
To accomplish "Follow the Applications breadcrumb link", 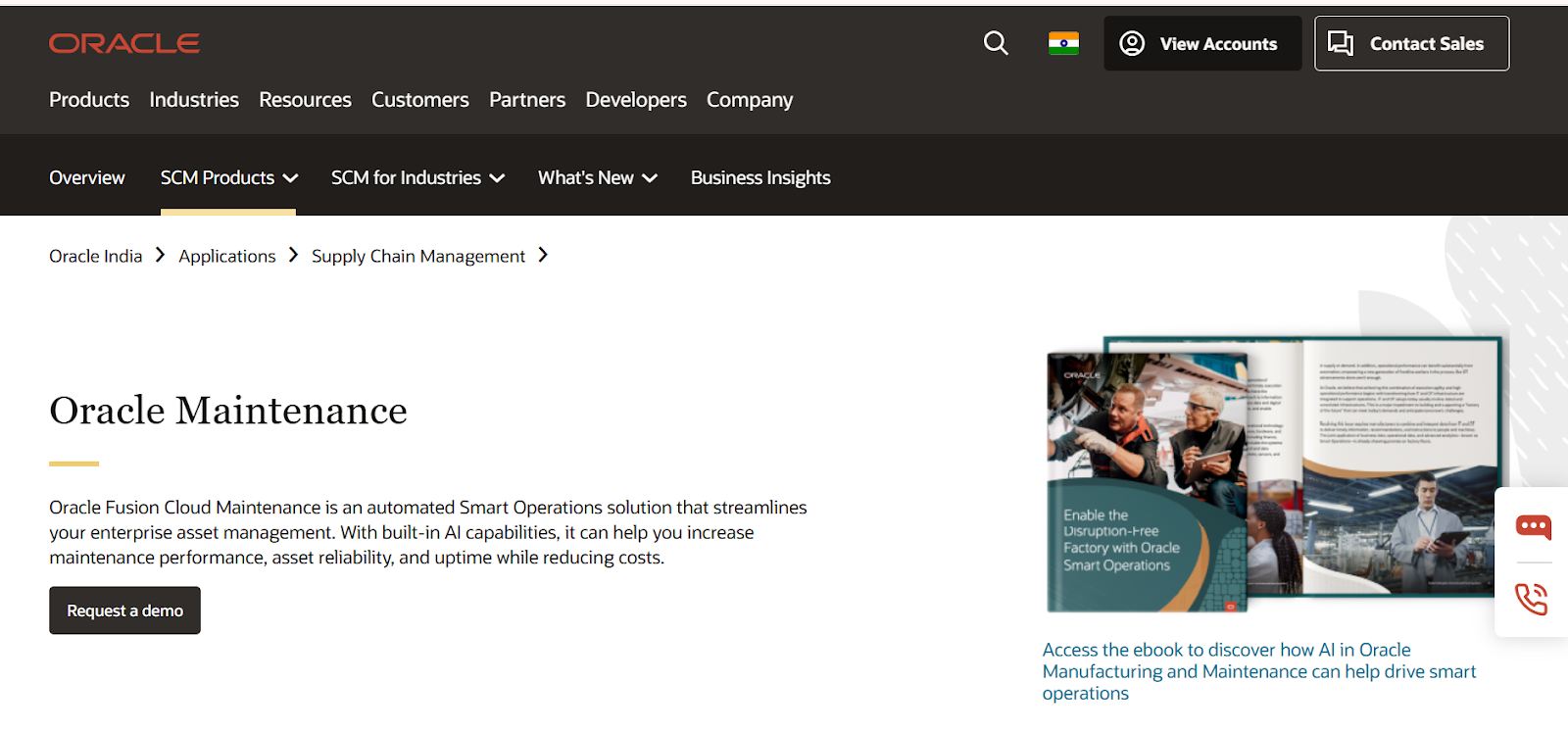I will tap(227, 256).
